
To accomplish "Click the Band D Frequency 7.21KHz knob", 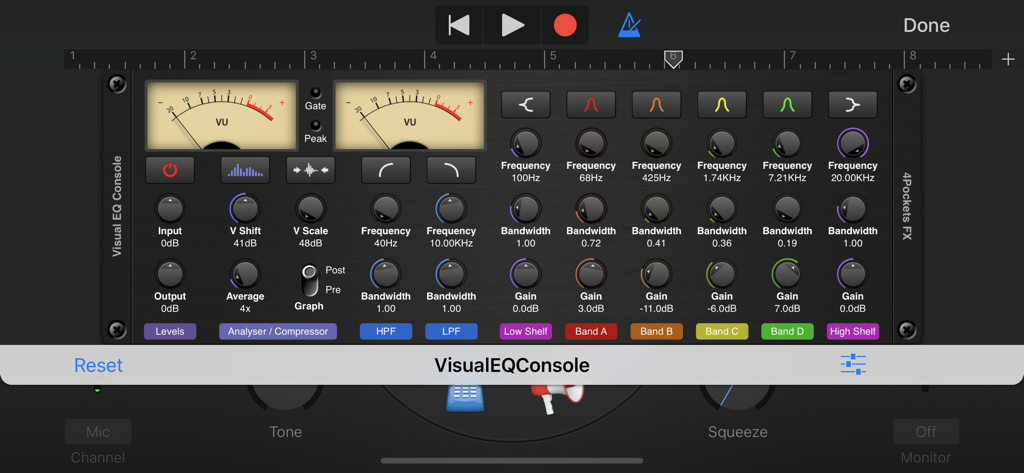I will click(x=787, y=144).
